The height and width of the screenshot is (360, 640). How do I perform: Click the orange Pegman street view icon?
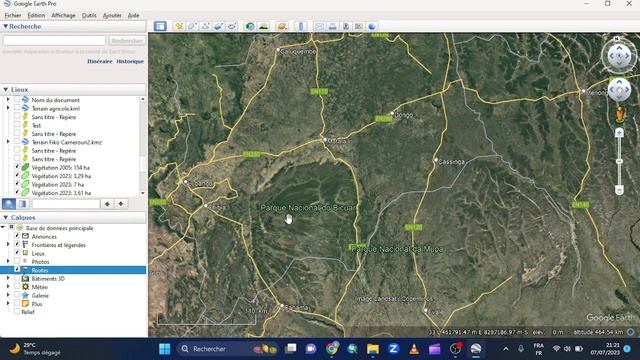[620, 115]
